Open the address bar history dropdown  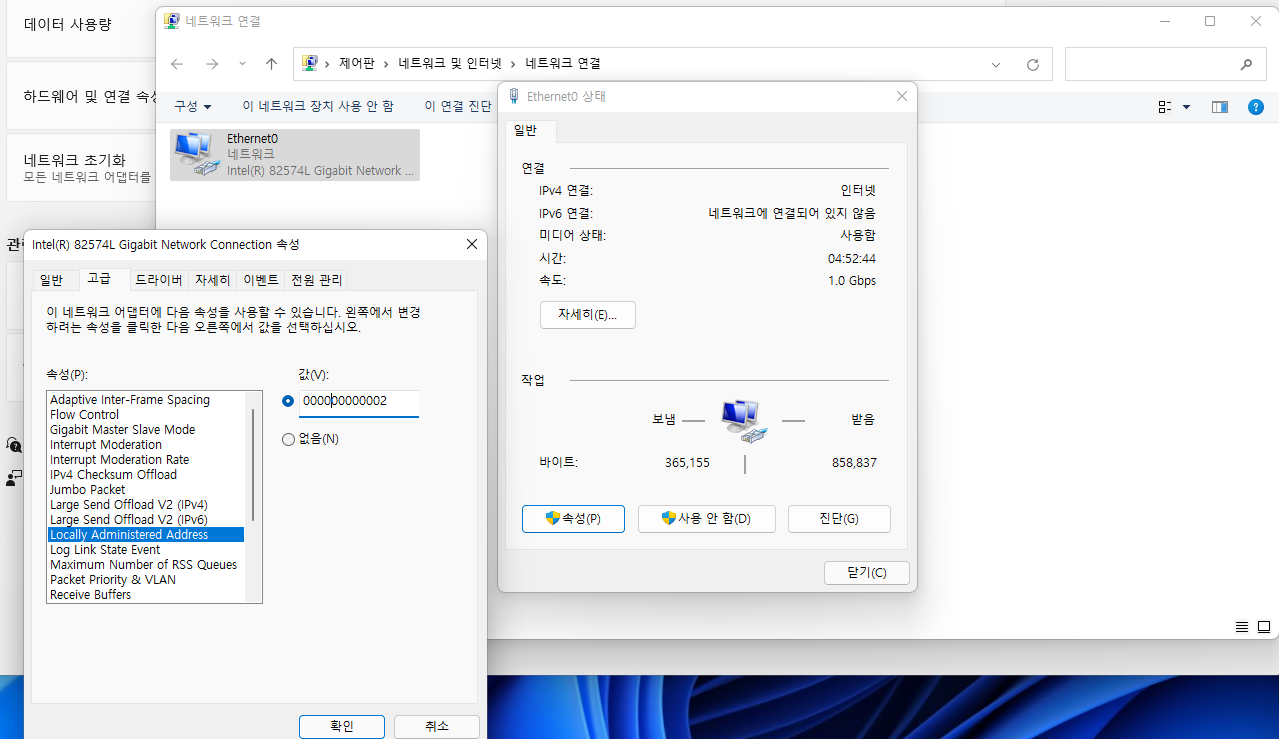(x=996, y=64)
